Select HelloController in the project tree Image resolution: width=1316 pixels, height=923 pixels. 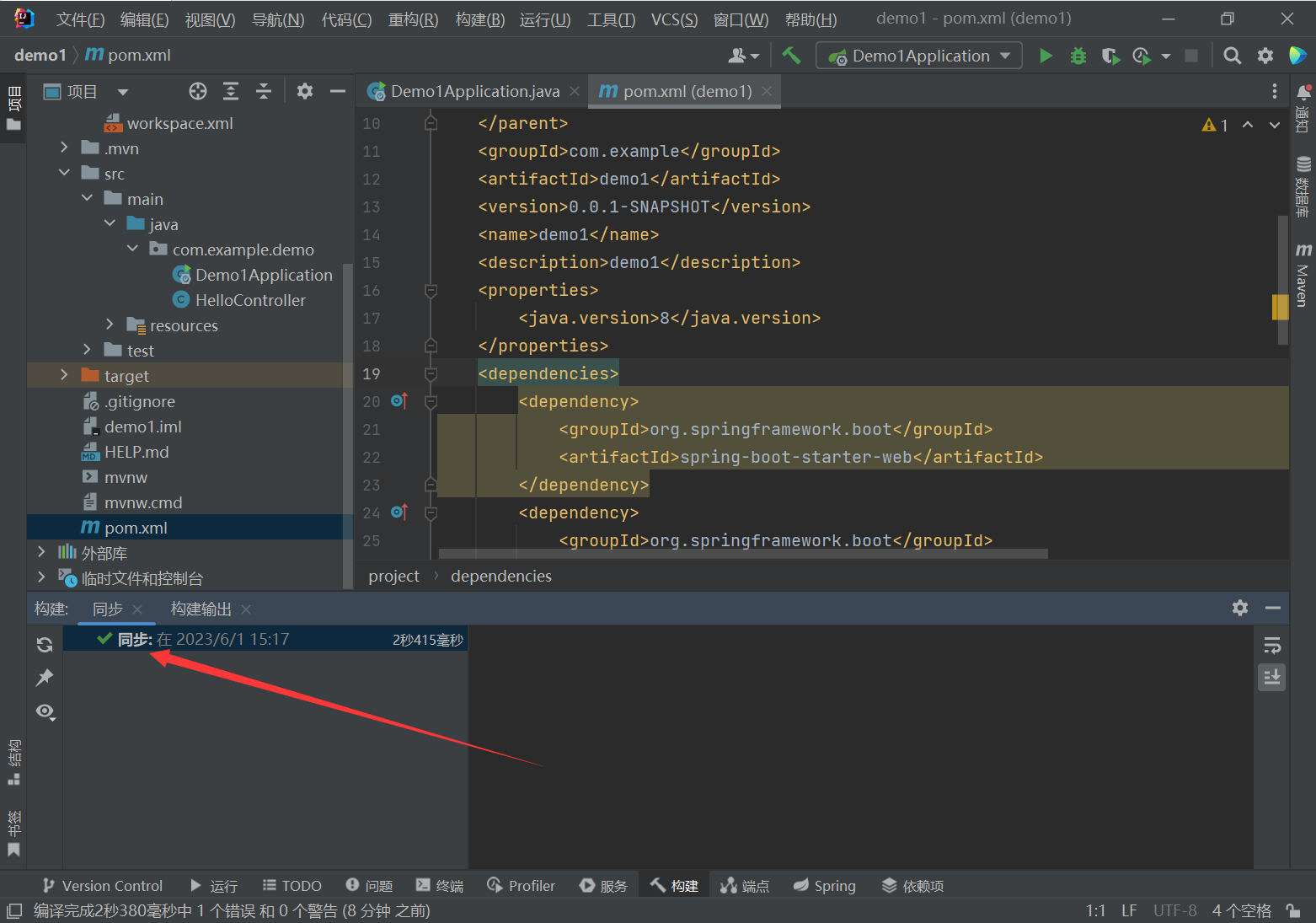[250, 300]
